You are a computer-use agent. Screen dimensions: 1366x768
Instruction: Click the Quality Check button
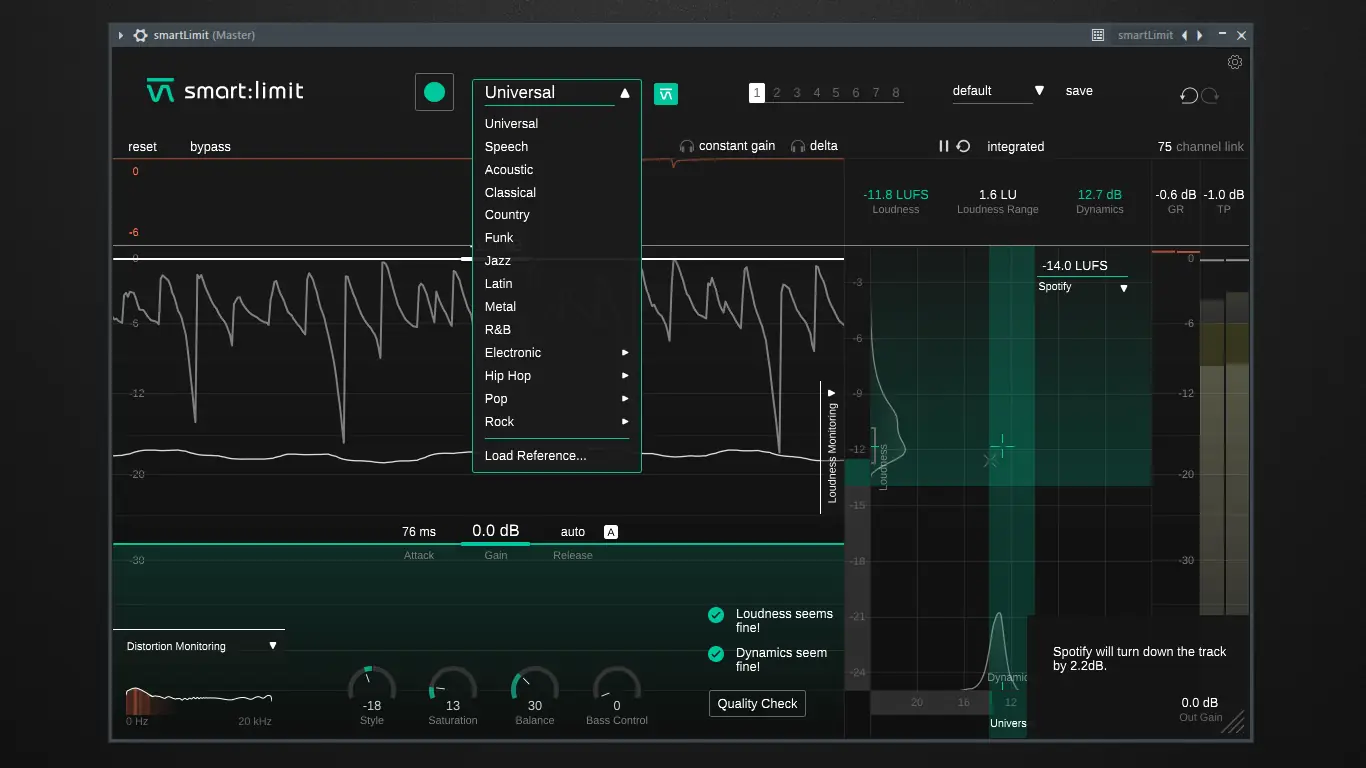pos(757,704)
